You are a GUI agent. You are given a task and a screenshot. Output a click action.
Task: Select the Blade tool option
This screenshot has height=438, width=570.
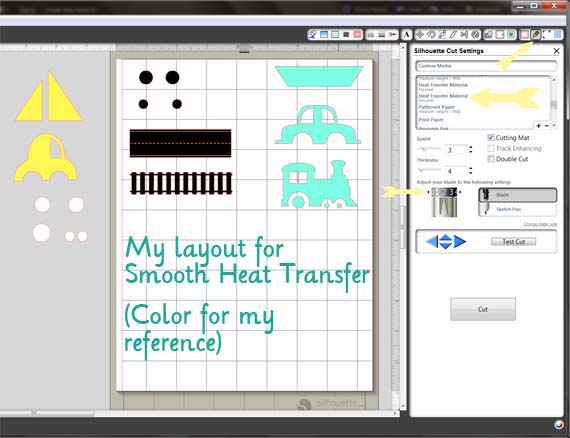(518, 195)
